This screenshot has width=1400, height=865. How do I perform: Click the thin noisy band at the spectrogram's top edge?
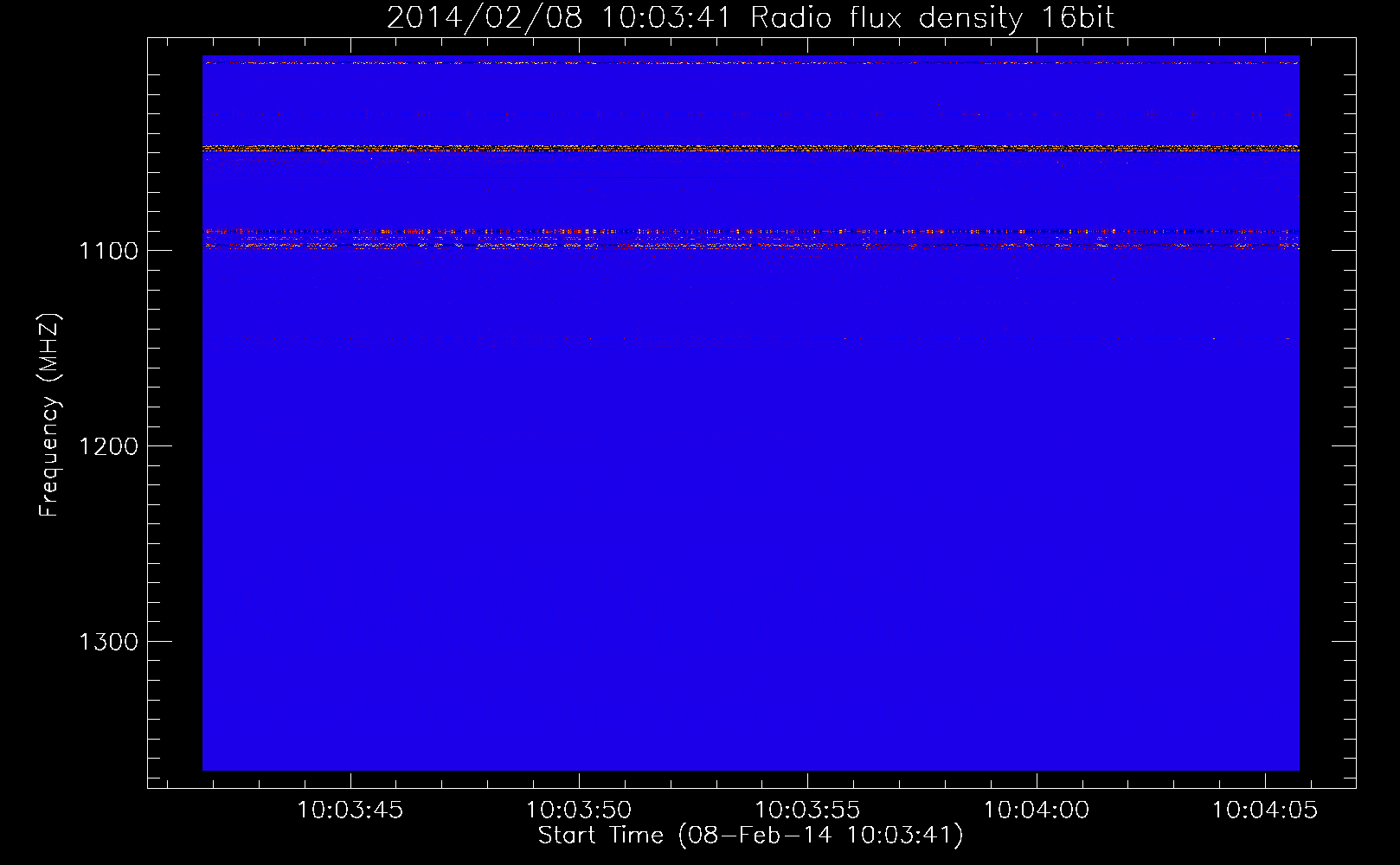749,62
